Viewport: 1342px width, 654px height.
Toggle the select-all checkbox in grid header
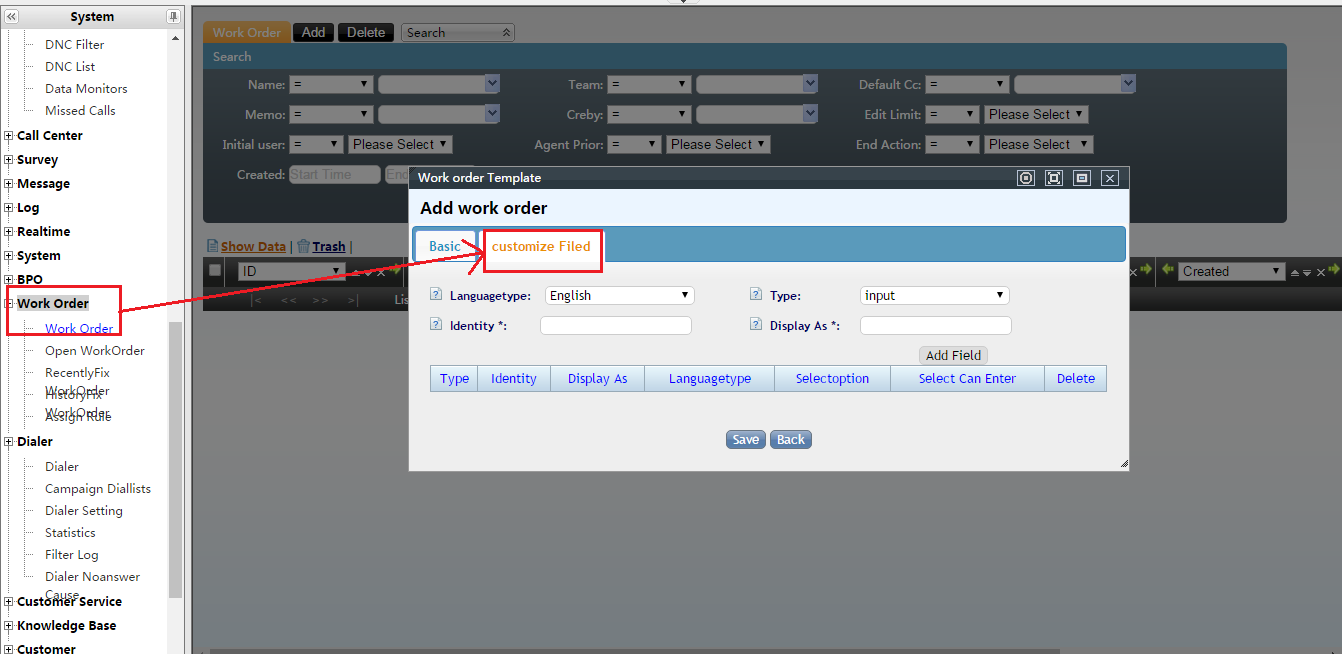[215, 270]
